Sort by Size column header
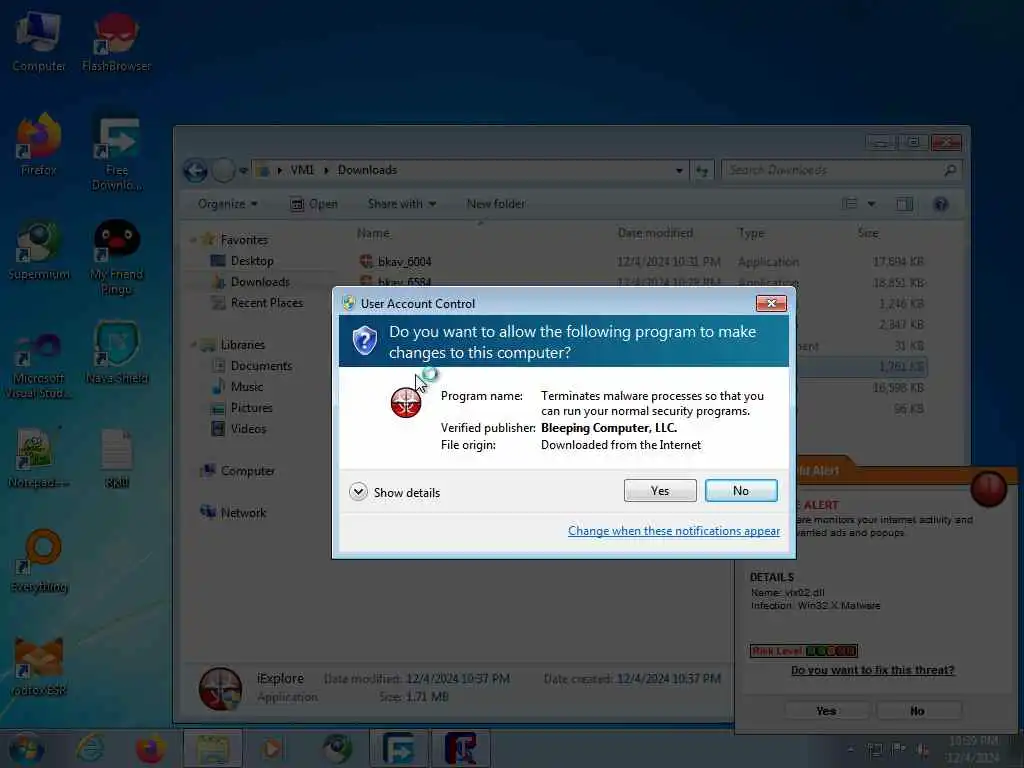The width and height of the screenshot is (1024, 768). tap(868, 233)
